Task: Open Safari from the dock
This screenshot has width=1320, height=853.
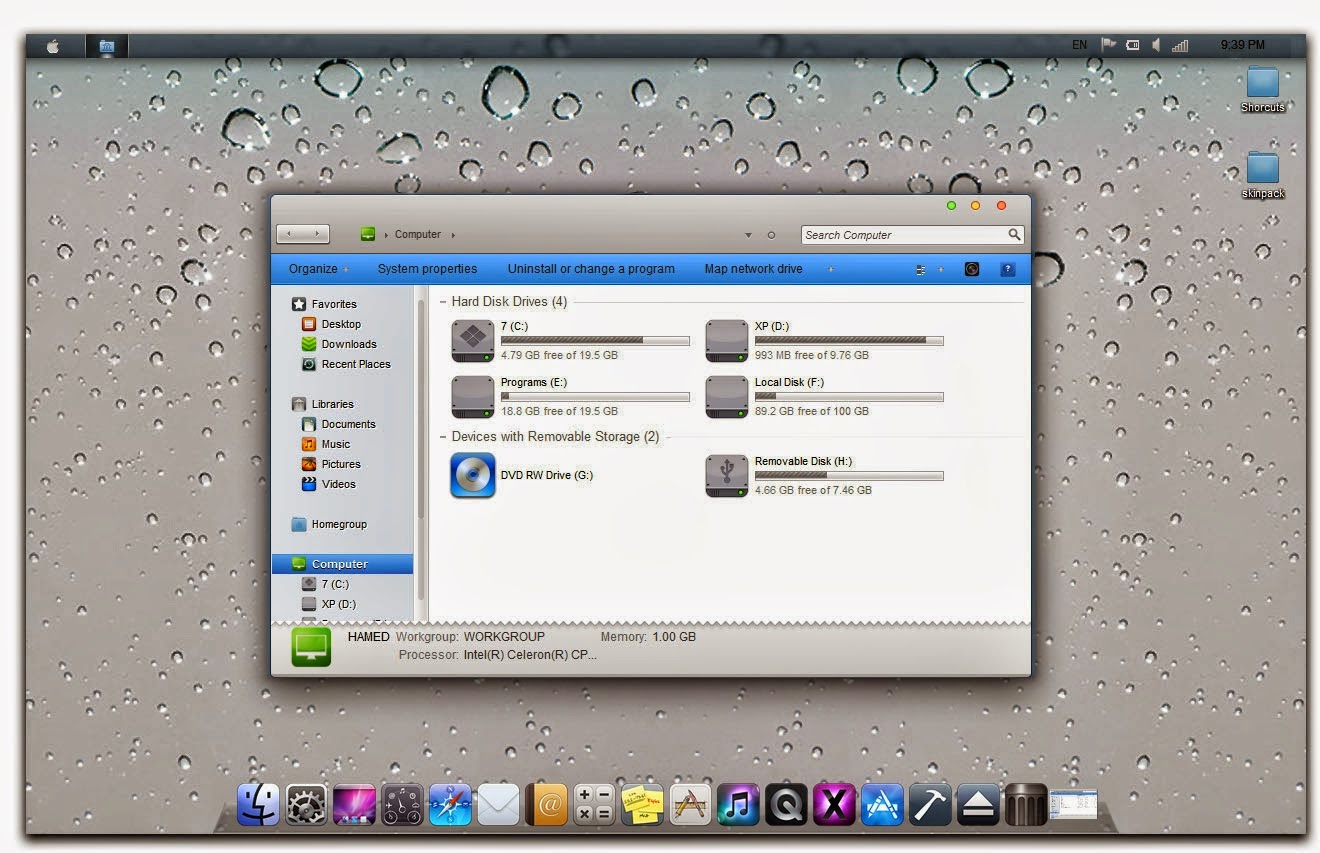Action: point(450,804)
